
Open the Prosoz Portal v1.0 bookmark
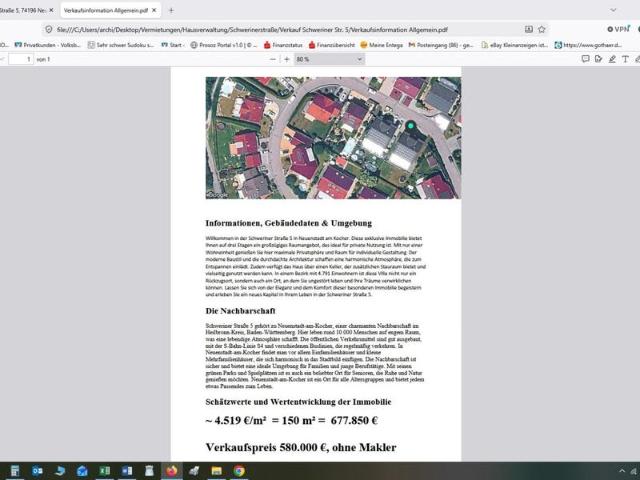coord(224,45)
